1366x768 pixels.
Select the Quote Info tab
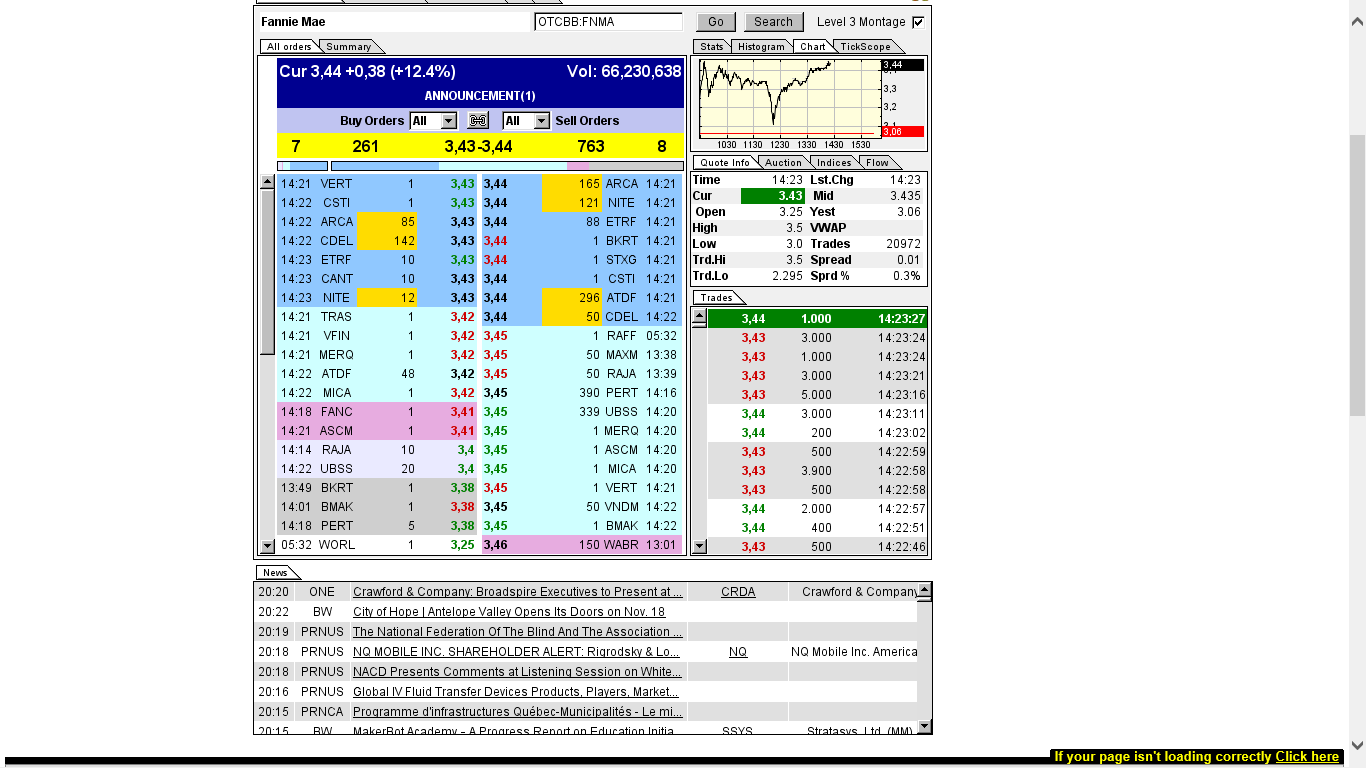pyautogui.click(x=725, y=163)
